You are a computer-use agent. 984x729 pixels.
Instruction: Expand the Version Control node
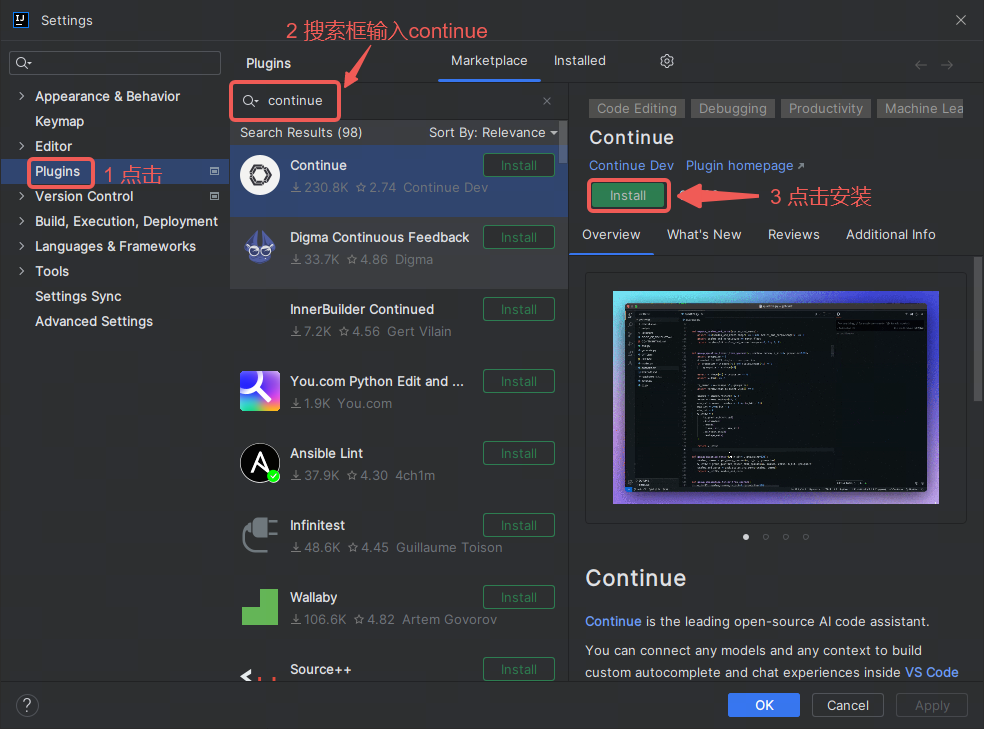(22, 196)
